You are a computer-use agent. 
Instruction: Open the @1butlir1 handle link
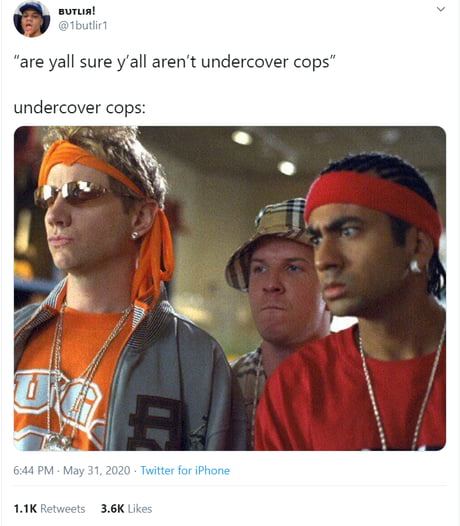pyautogui.click(x=83, y=25)
